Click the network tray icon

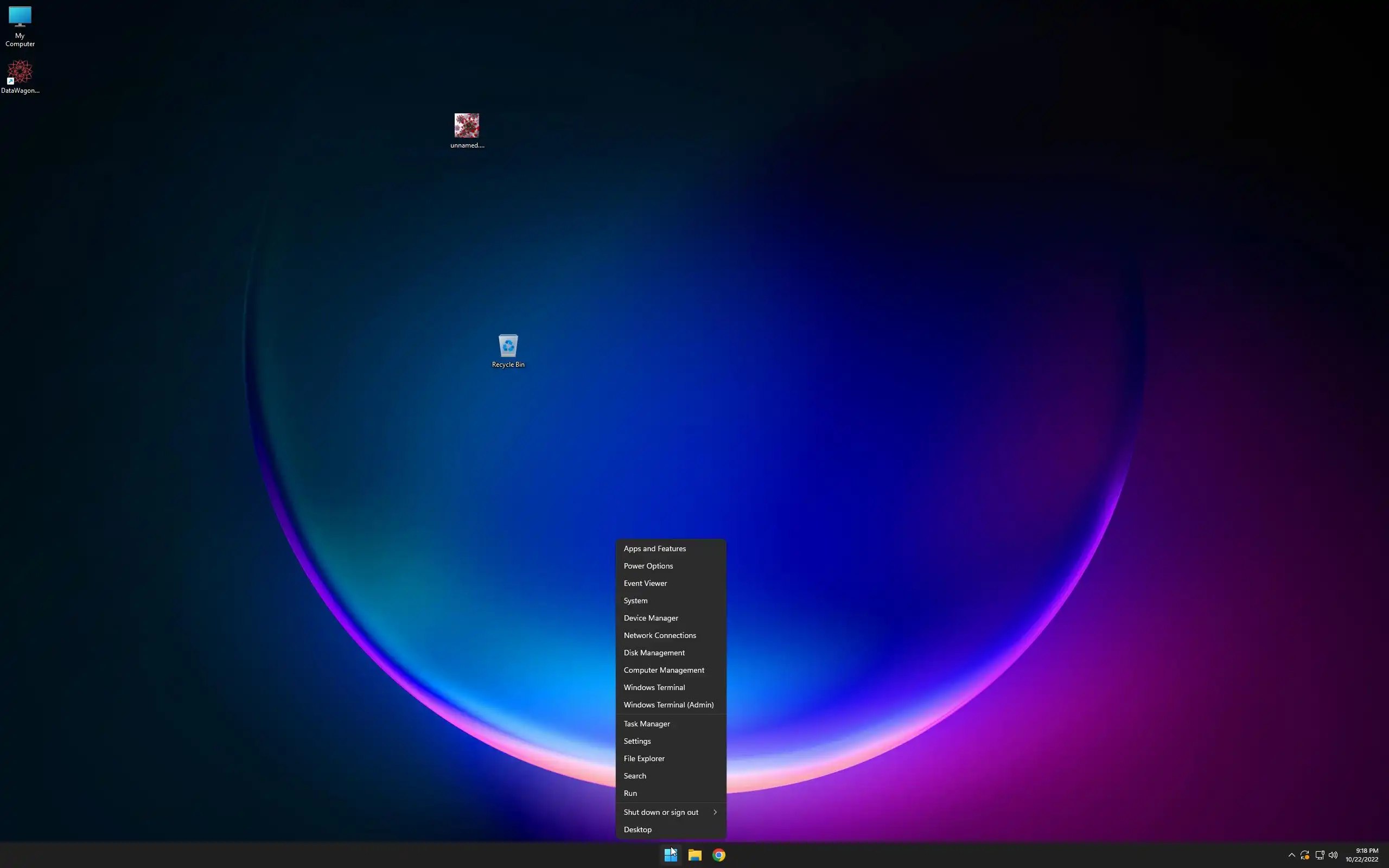(1319, 855)
